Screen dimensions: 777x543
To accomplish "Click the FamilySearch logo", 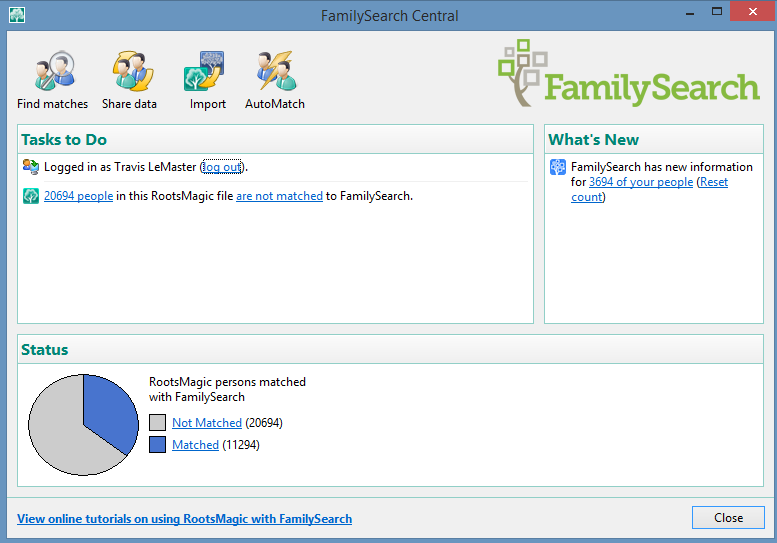I will [x=628, y=73].
